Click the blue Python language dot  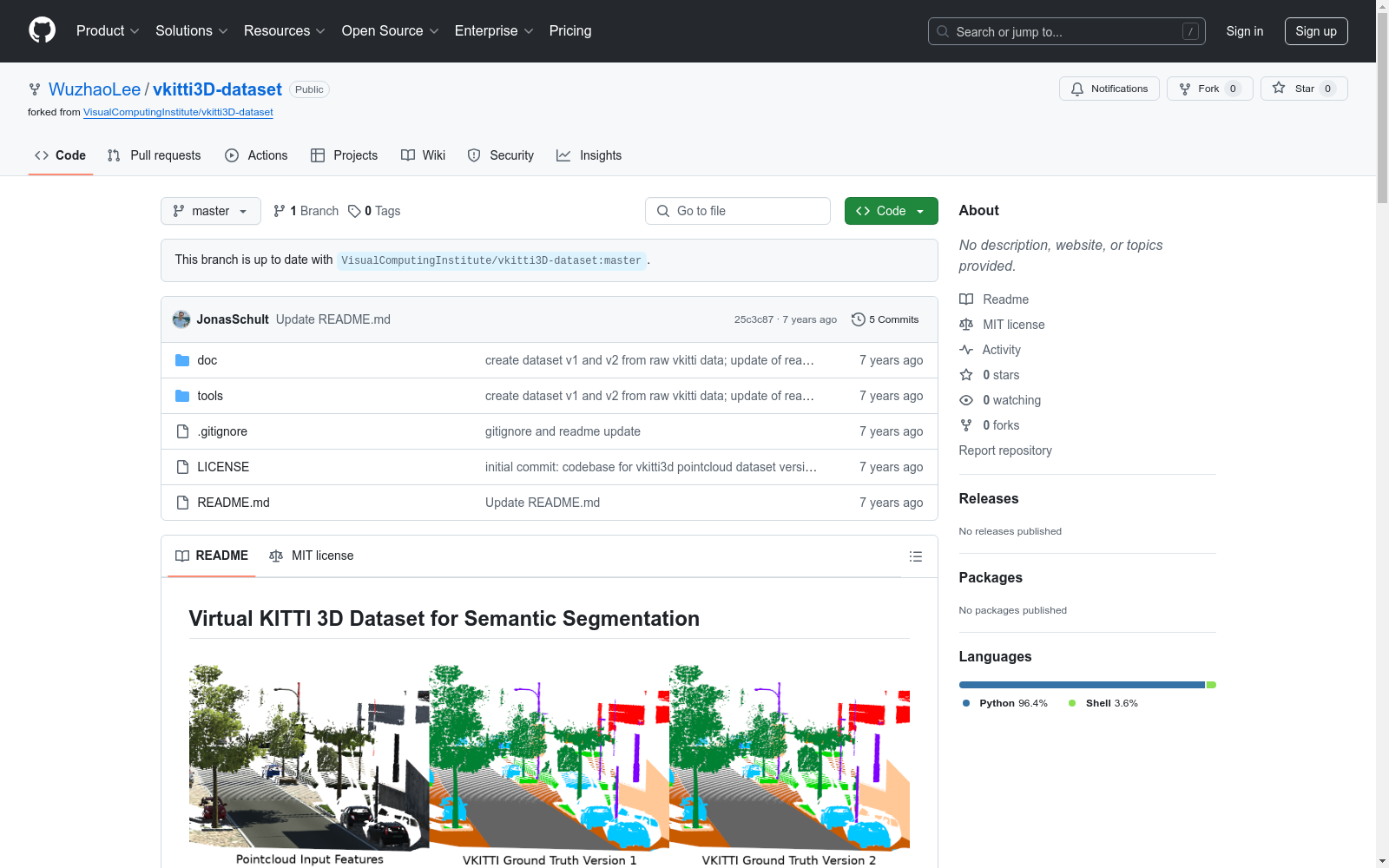966,703
